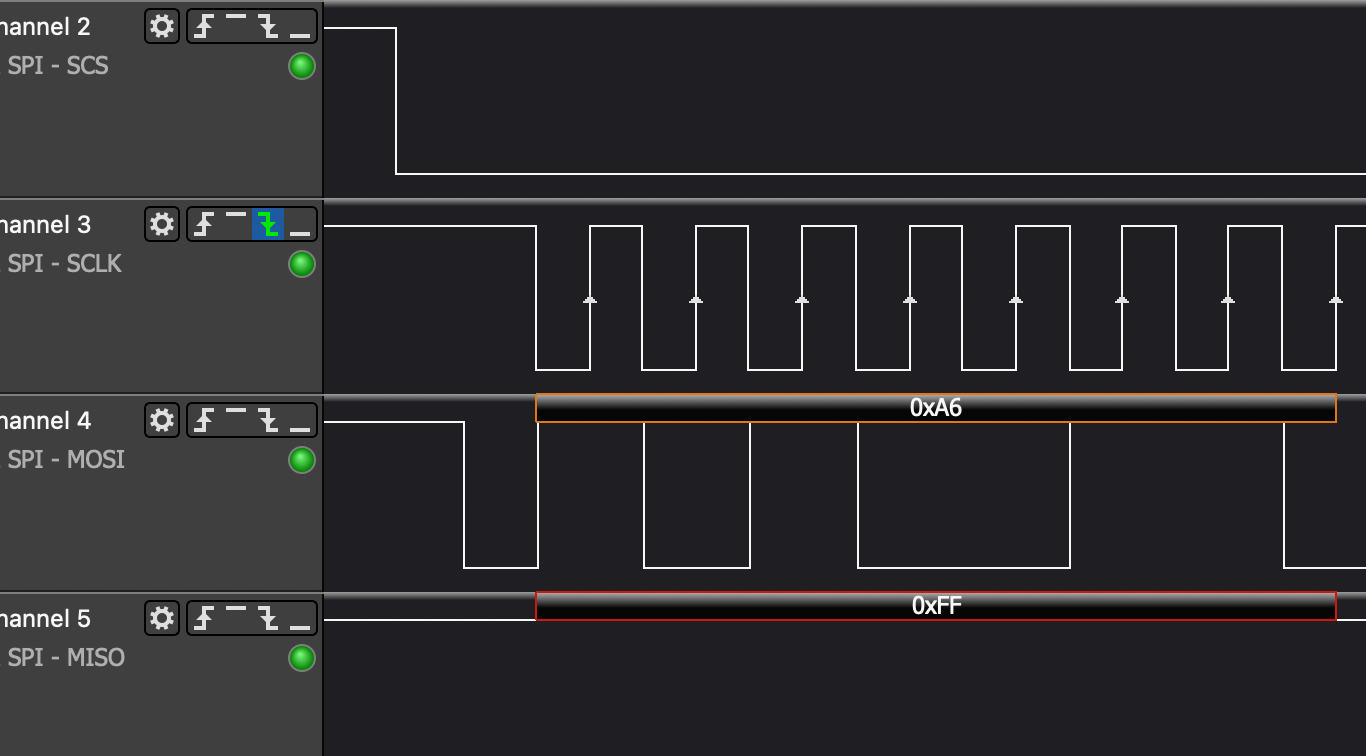Select the 0xFF data byte on MISO
1366x756 pixels.
(935, 606)
